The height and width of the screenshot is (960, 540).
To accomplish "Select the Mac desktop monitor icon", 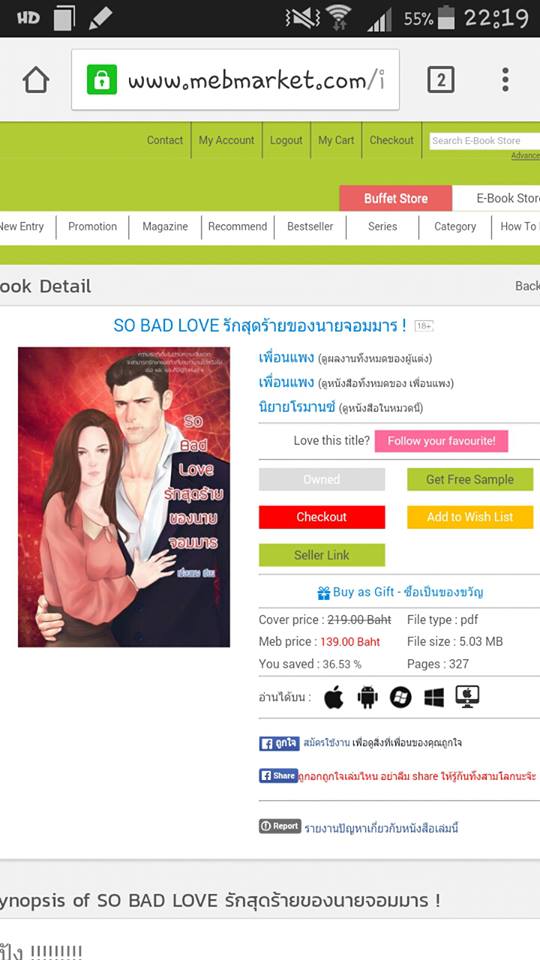I will [x=468, y=697].
